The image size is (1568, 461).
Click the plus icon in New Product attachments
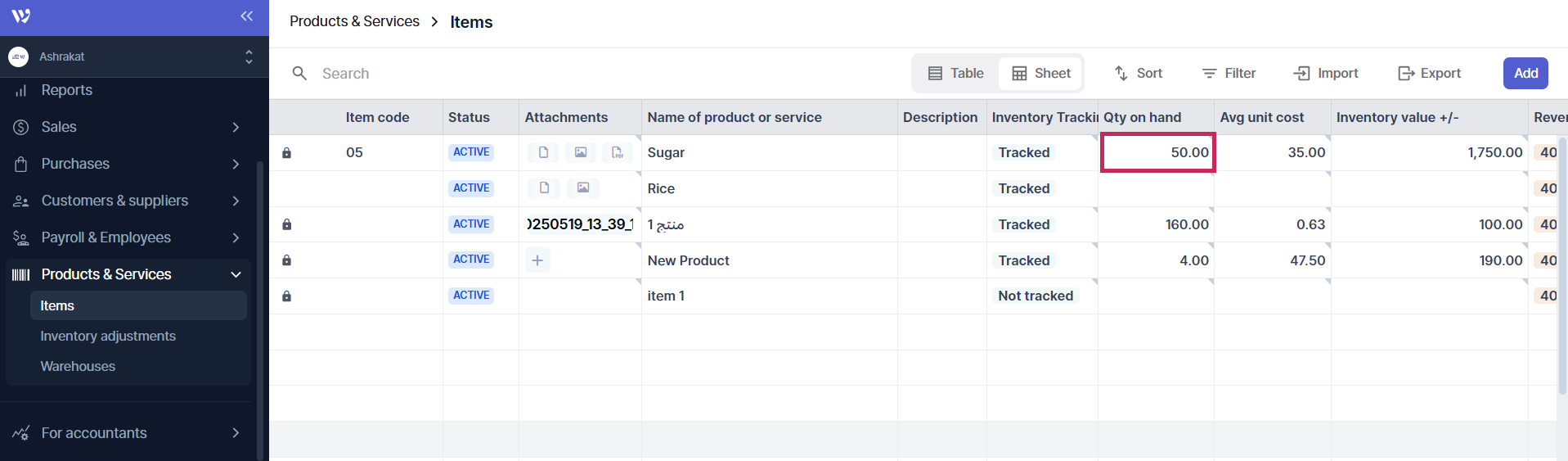tap(537, 260)
